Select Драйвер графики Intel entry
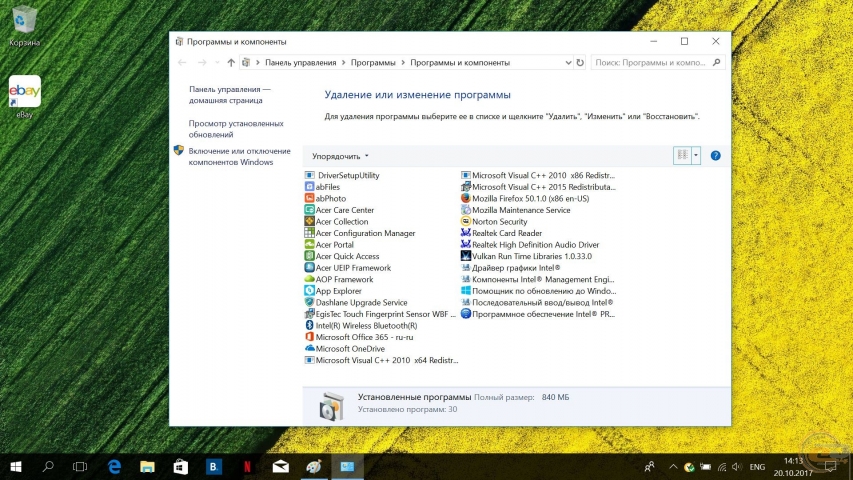The width and height of the screenshot is (853, 480). [x=511, y=268]
